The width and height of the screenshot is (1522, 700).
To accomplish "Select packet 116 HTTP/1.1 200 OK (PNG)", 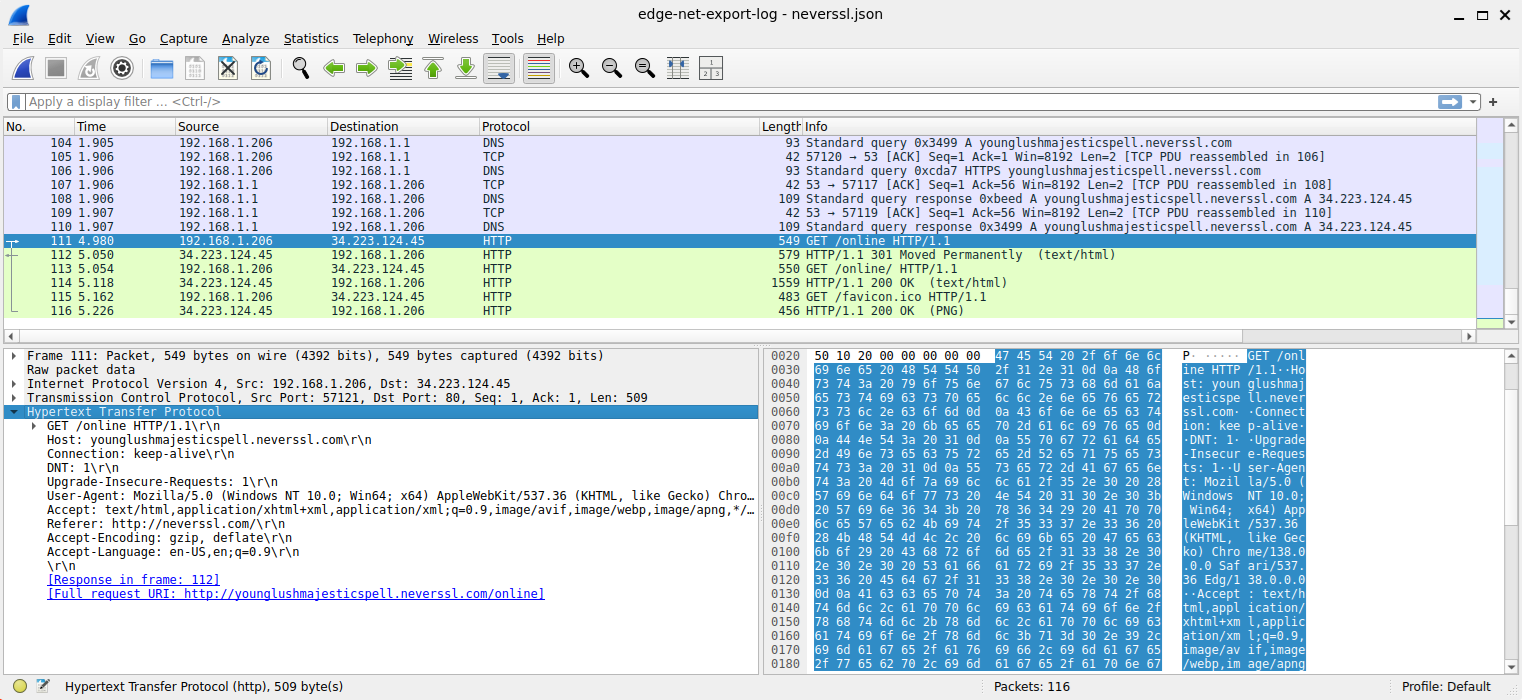I will pyautogui.click(x=739, y=311).
